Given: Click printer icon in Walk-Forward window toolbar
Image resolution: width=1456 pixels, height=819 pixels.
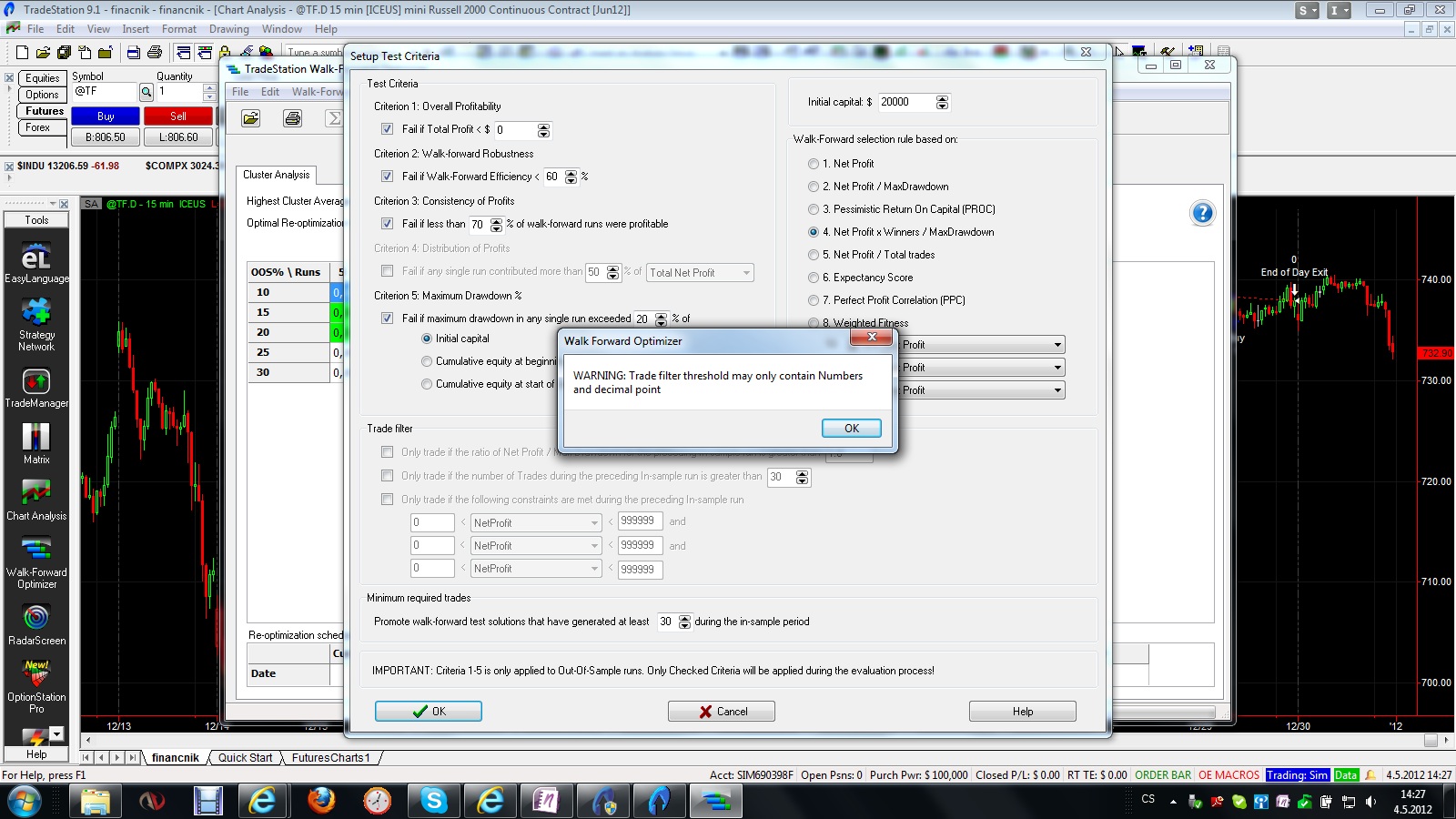Looking at the screenshot, I should (x=292, y=118).
